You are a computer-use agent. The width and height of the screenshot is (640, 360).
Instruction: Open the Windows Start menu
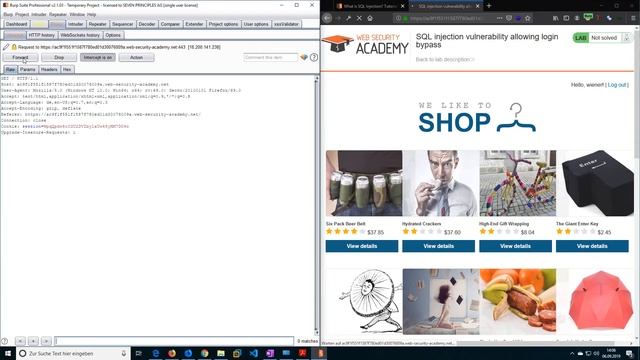pos(7,353)
